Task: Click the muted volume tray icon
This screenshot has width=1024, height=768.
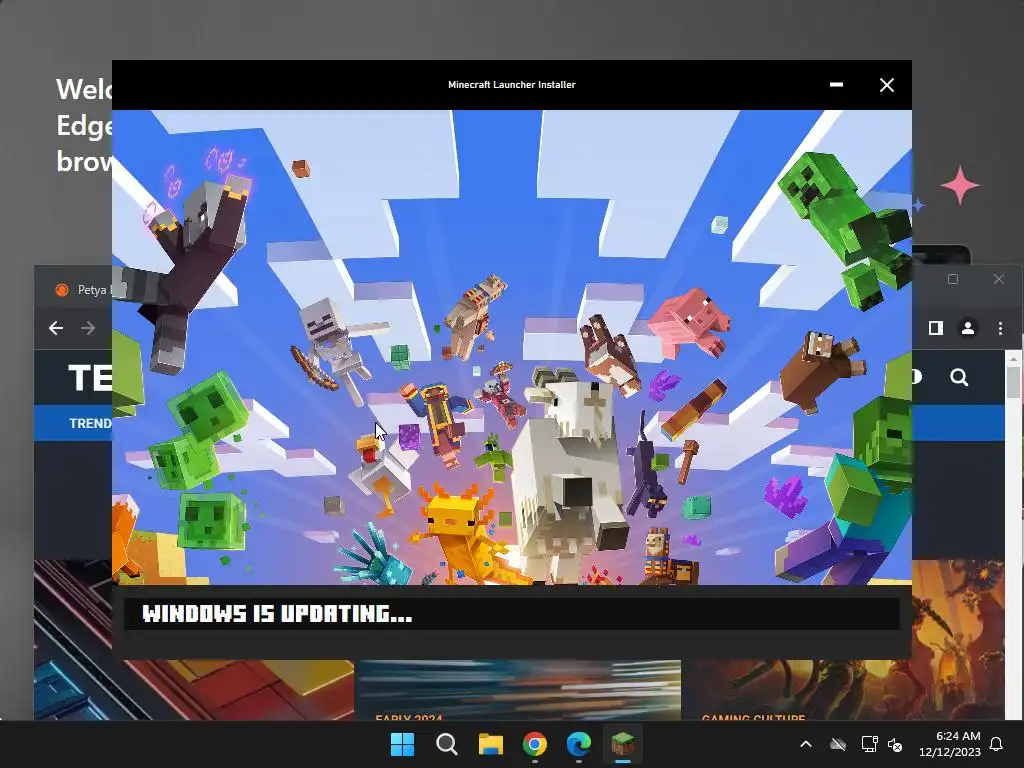Action: pos(895,744)
